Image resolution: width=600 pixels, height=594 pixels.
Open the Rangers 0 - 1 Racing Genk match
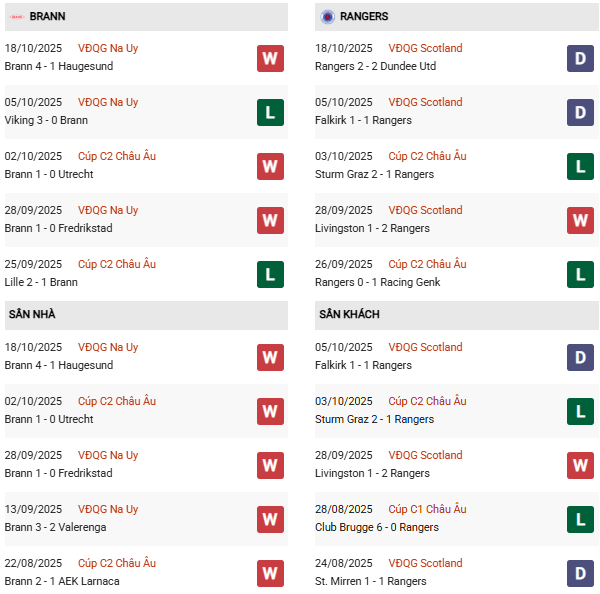tap(381, 282)
